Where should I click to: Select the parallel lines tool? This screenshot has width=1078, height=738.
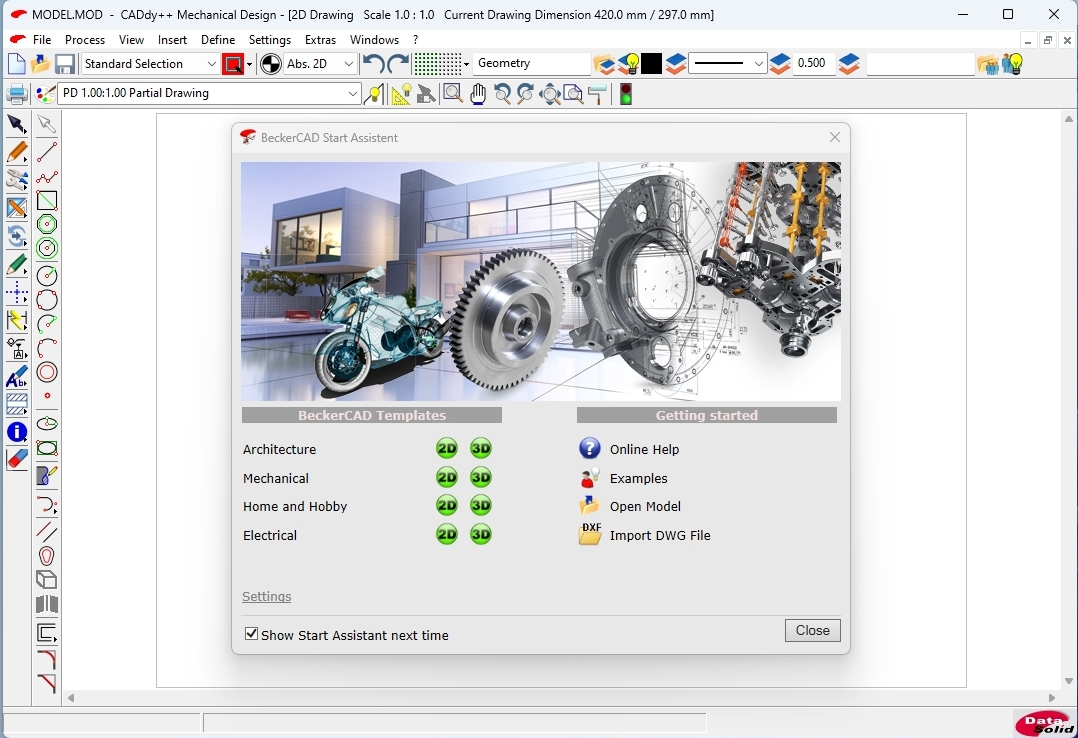click(x=47, y=530)
